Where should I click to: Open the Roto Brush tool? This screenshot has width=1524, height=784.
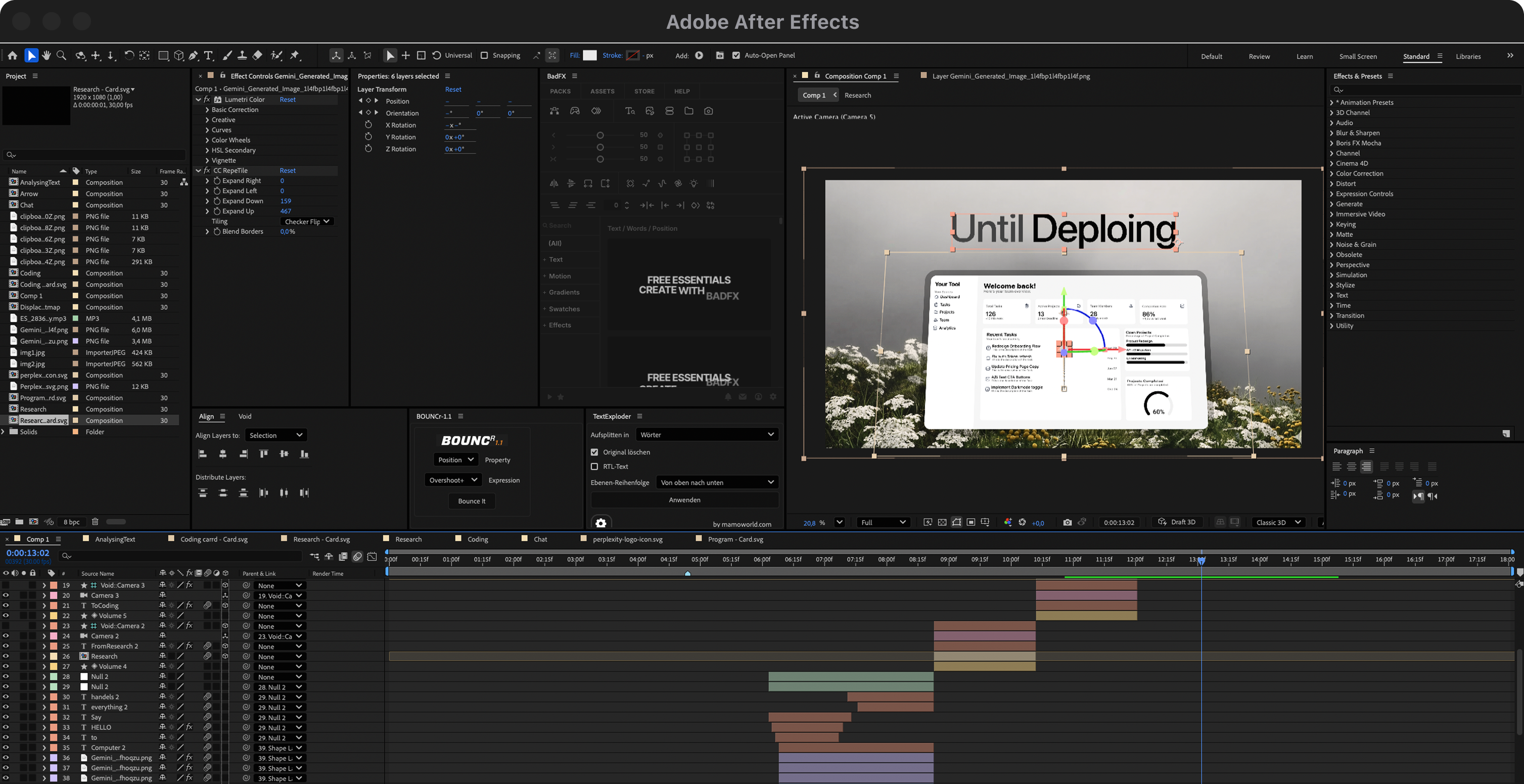(276, 55)
